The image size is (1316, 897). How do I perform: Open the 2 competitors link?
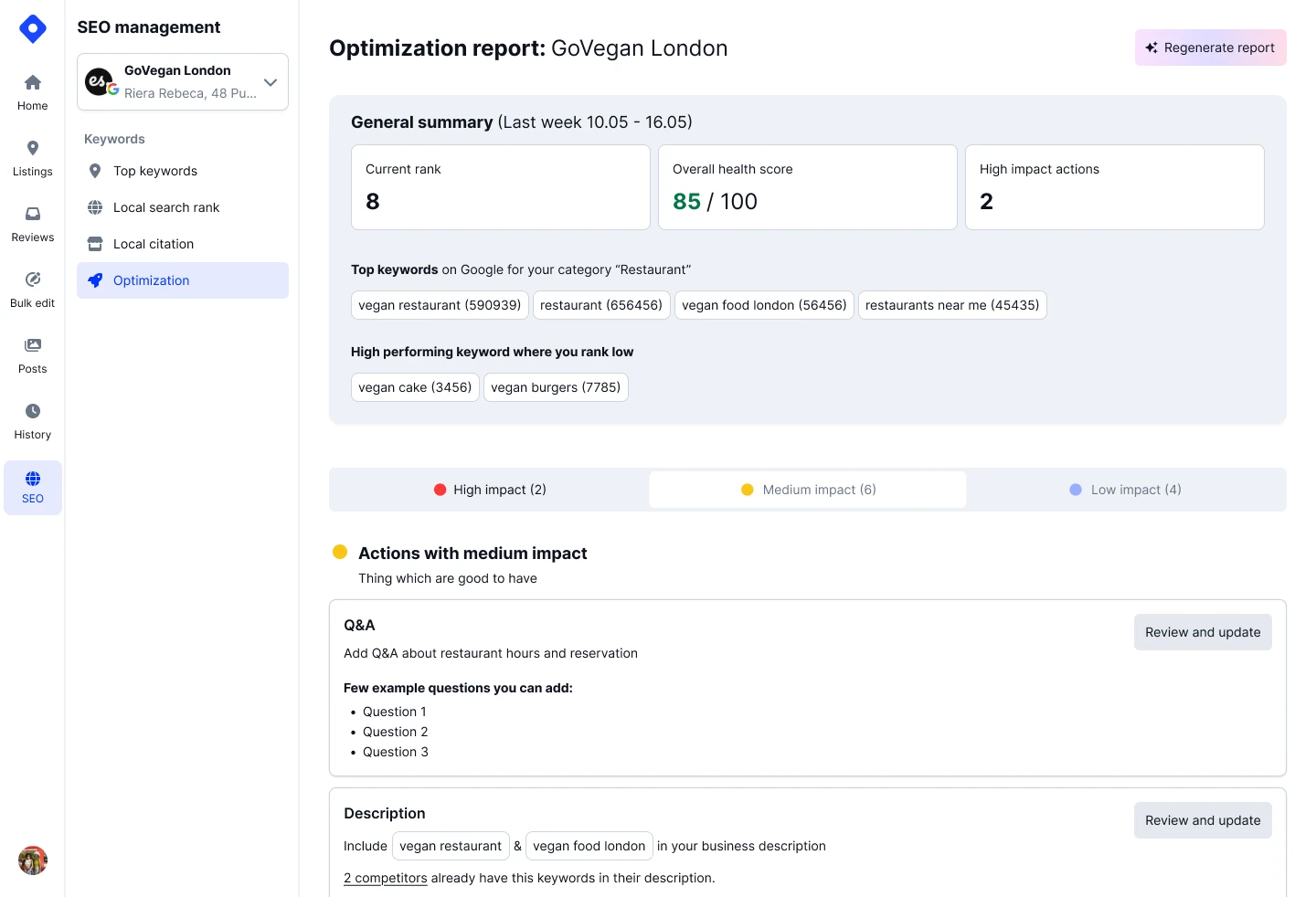coord(385,878)
